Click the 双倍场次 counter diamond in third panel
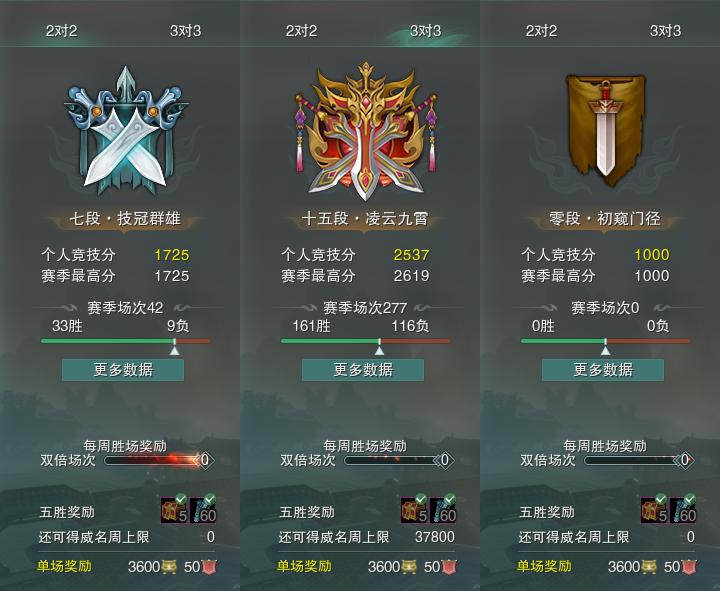The image size is (720, 591). [685, 460]
